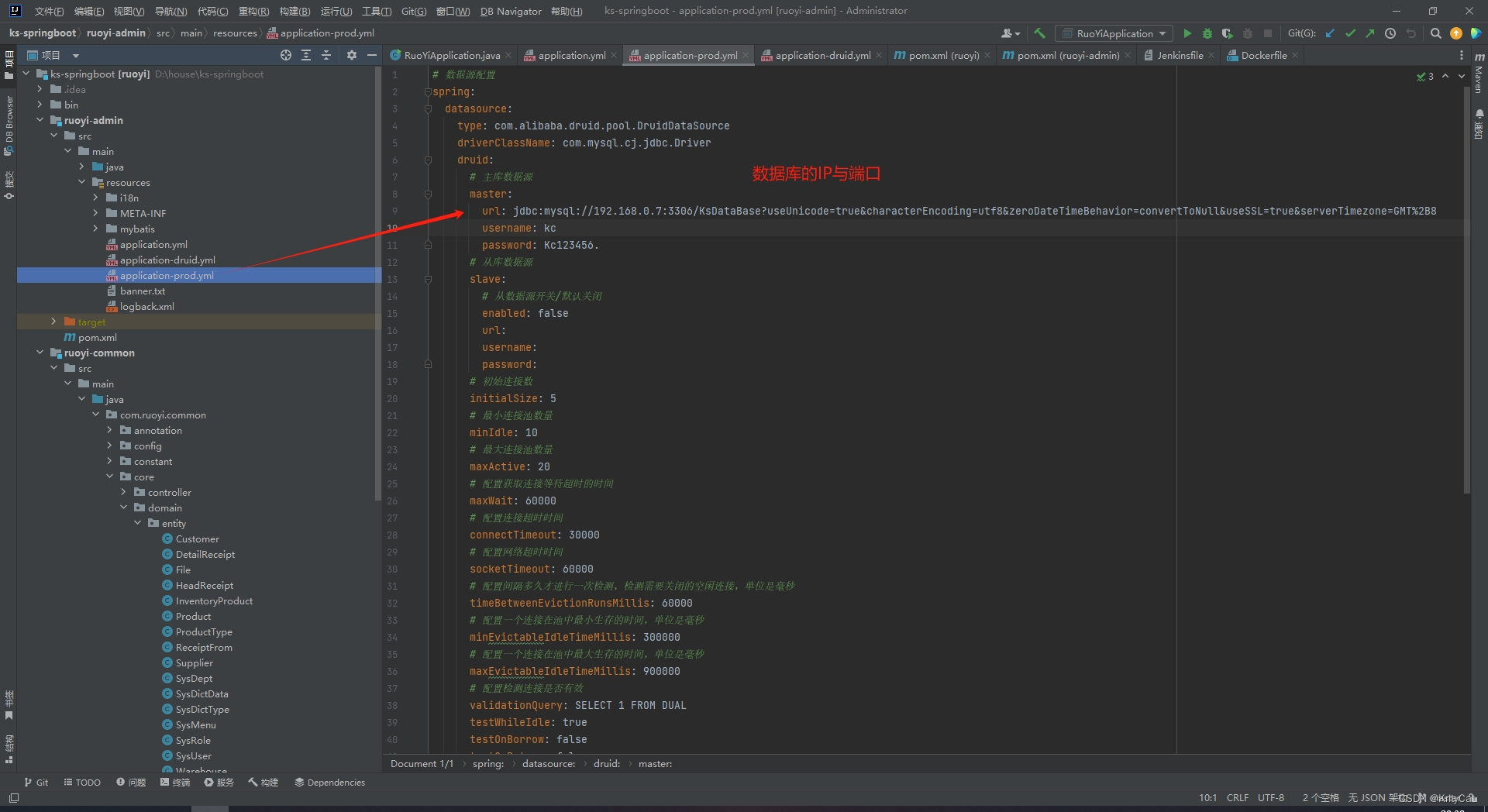The image size is (1488, 812).
Task: Build project using the hammer icon
Action: pyautogui.click(x=1040, y=33)
